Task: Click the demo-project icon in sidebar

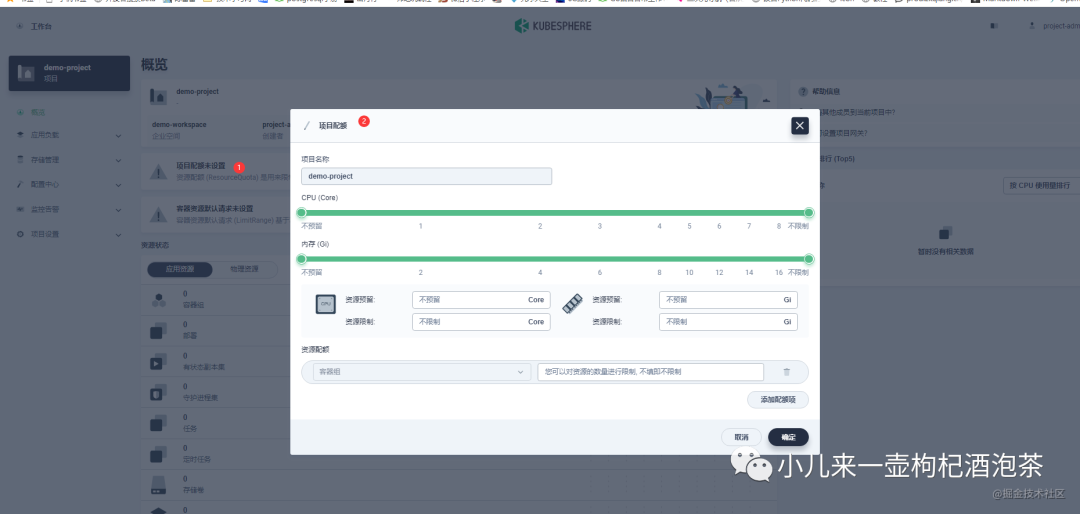Action: 26,73
